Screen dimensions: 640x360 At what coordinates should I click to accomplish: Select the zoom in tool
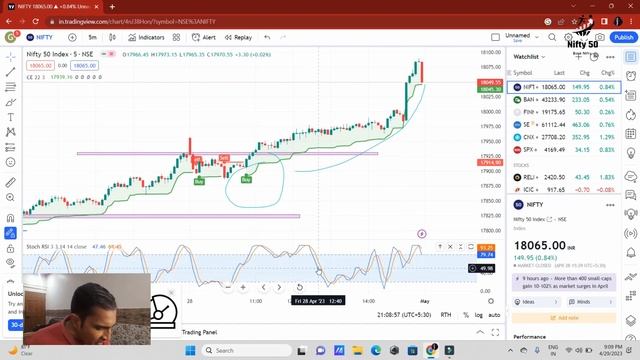tap(11, 198)
